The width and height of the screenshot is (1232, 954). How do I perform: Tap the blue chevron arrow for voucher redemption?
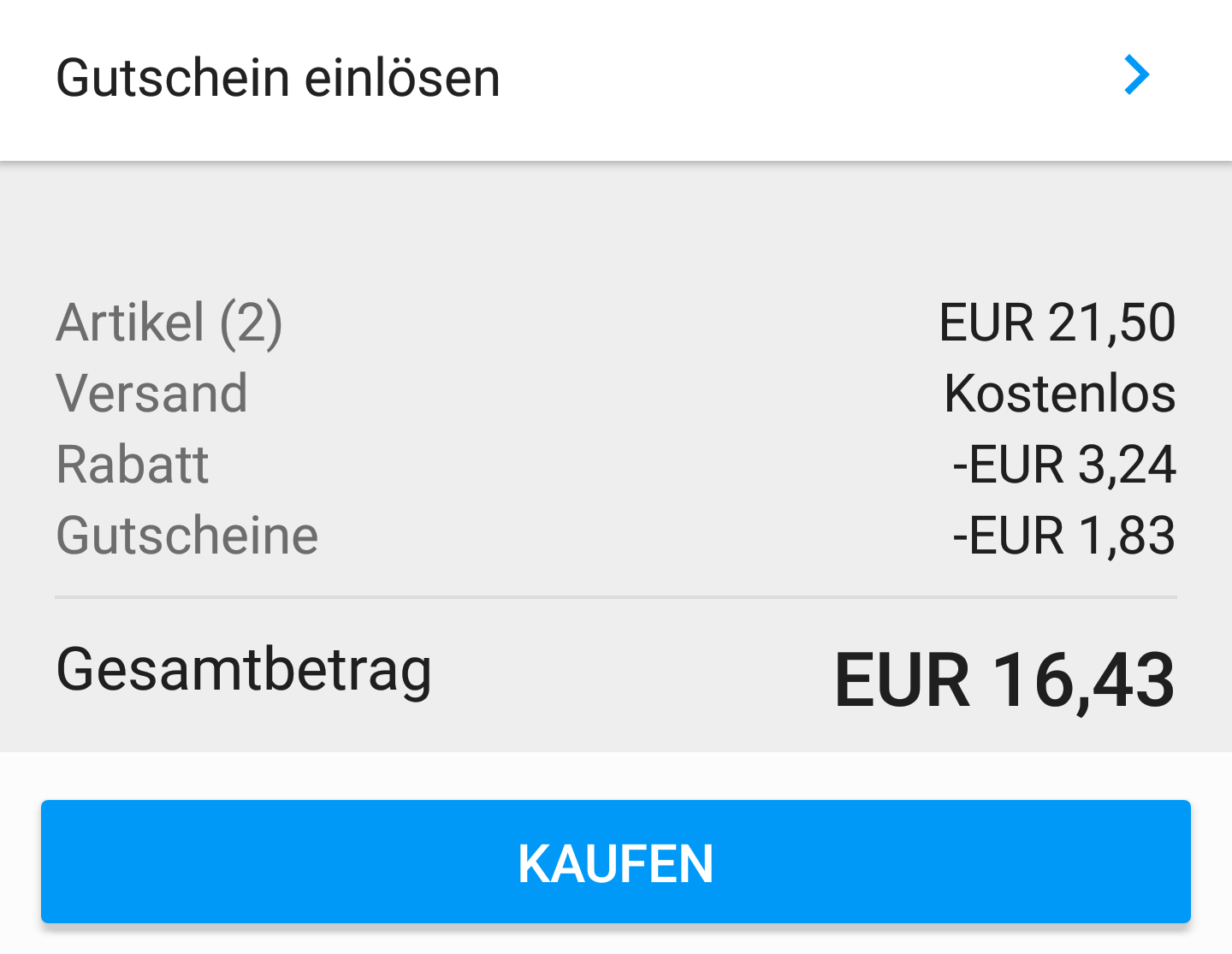click(x=1136, y=75)
